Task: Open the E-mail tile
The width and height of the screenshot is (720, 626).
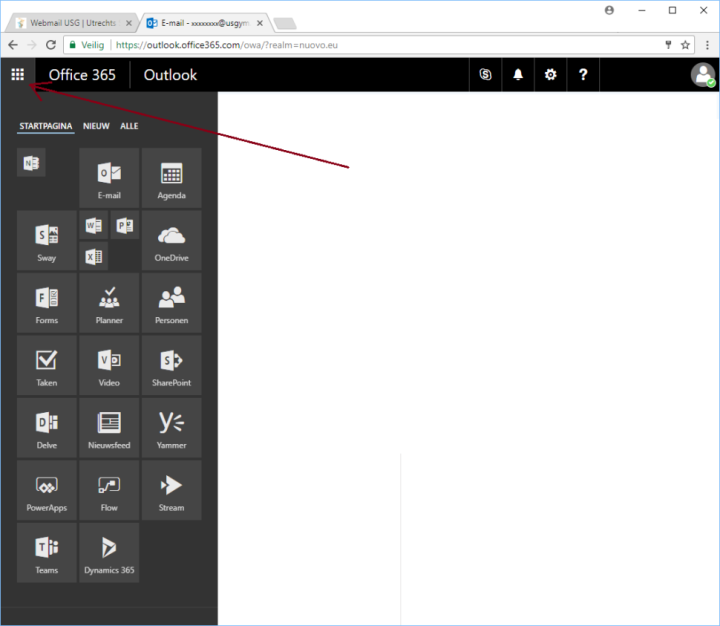Action: [x=109, y=178]
